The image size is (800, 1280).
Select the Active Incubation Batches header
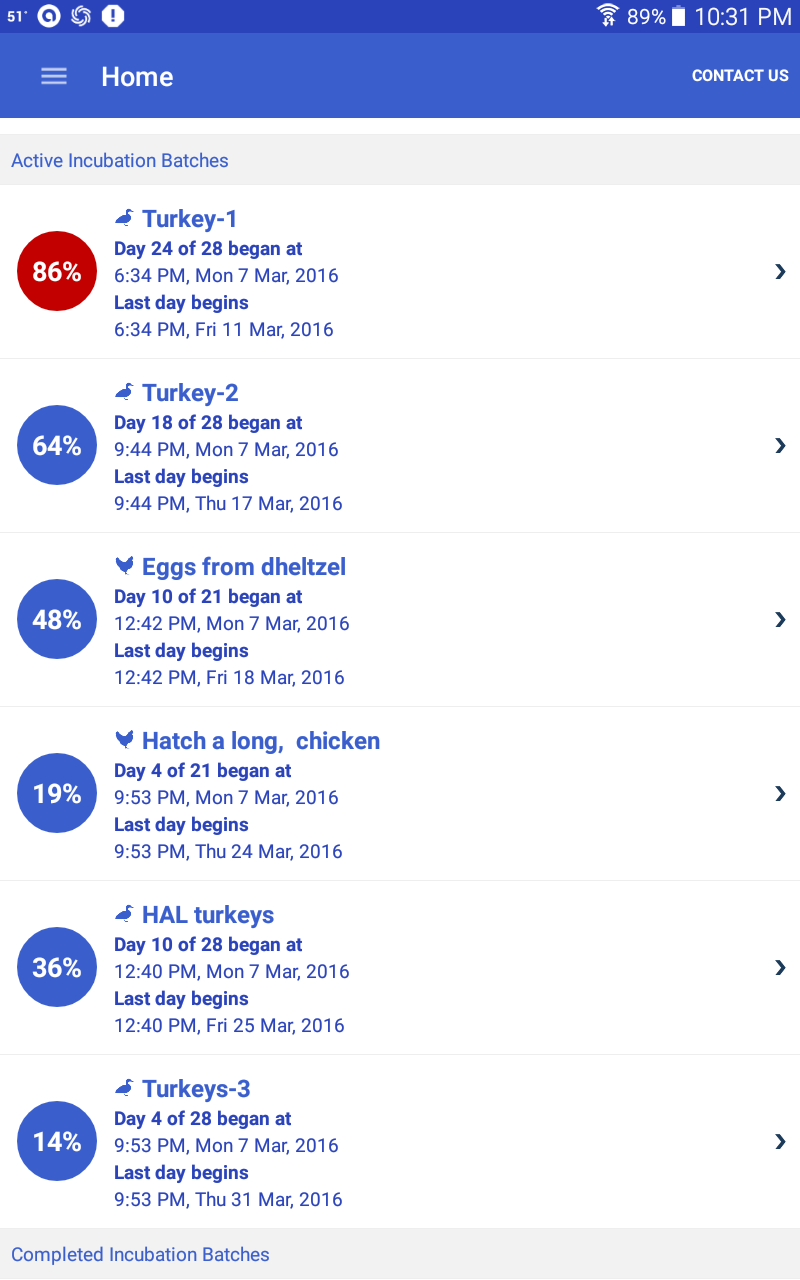120,161
